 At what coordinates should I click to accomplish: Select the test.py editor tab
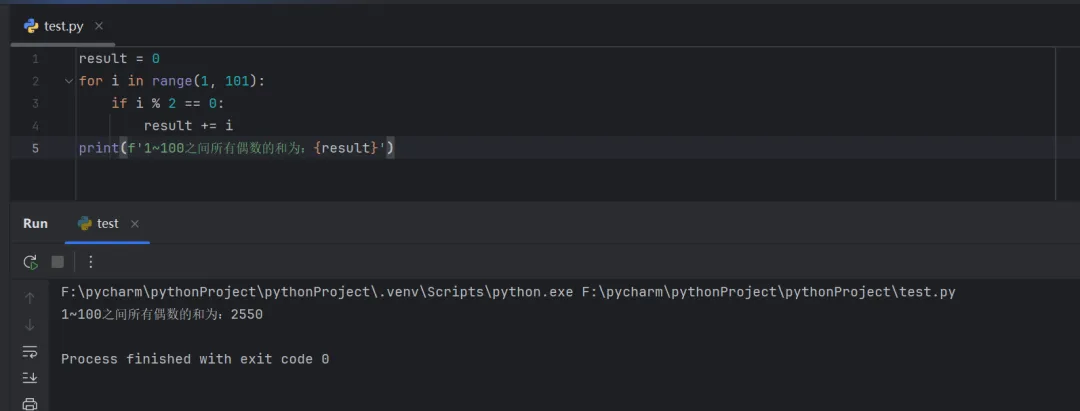pyautogui.click(x=63, y=26)
